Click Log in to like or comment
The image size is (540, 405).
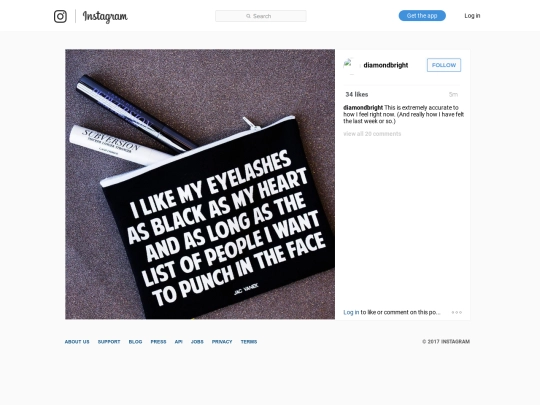[351, 312]
